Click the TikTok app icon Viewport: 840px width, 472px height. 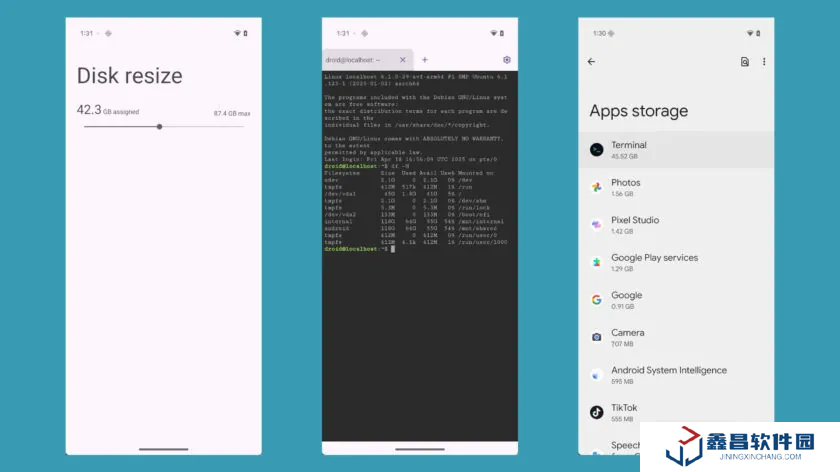[x=596, y=412]
